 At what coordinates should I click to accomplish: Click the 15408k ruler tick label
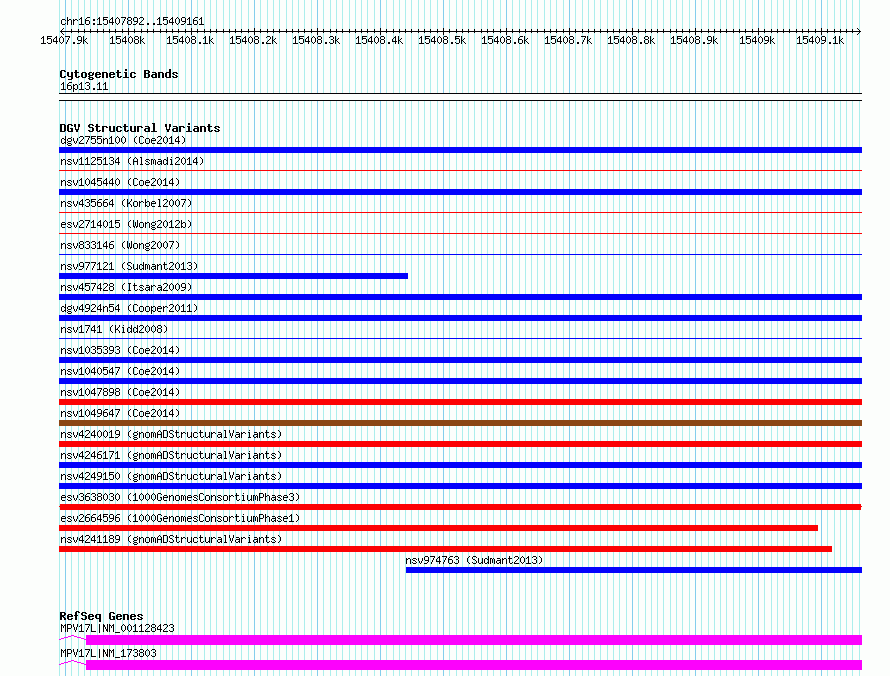coord(127,40)
